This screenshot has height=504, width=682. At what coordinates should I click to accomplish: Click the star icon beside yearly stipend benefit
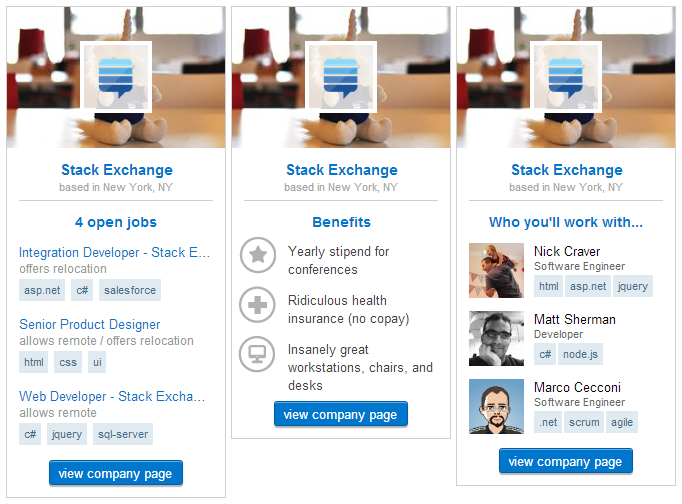[258, 255]
